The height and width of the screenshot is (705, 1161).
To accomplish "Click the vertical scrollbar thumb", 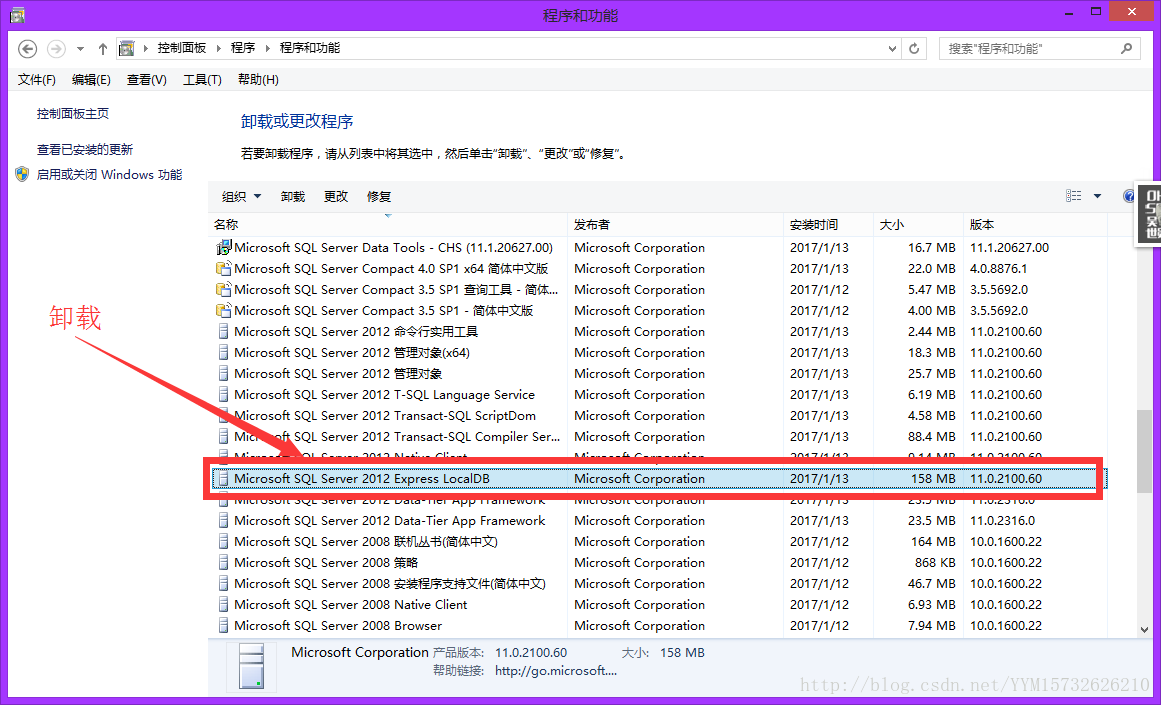I will pyautogui.click(x=1145, y=450).
